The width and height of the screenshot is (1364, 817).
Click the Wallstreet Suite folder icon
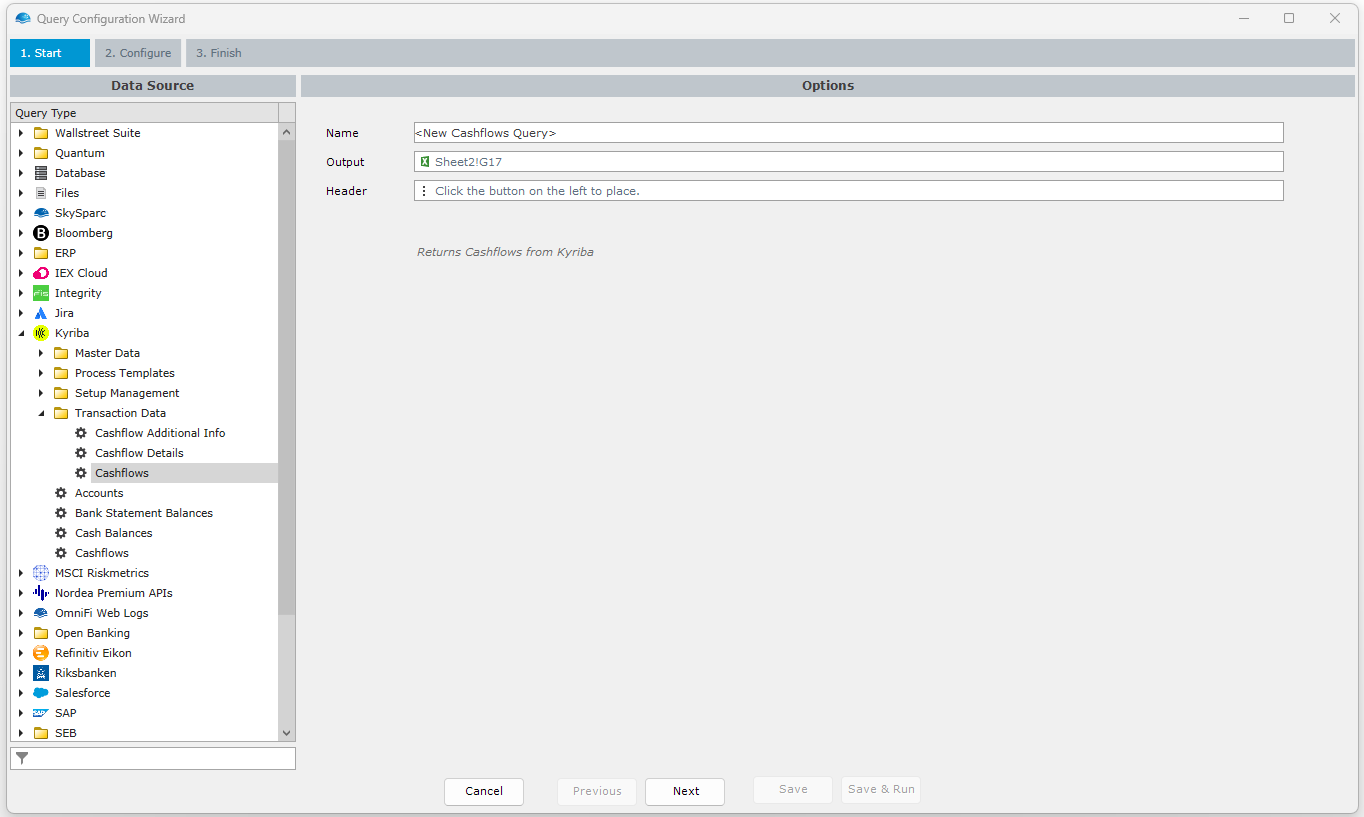point(41,133)
